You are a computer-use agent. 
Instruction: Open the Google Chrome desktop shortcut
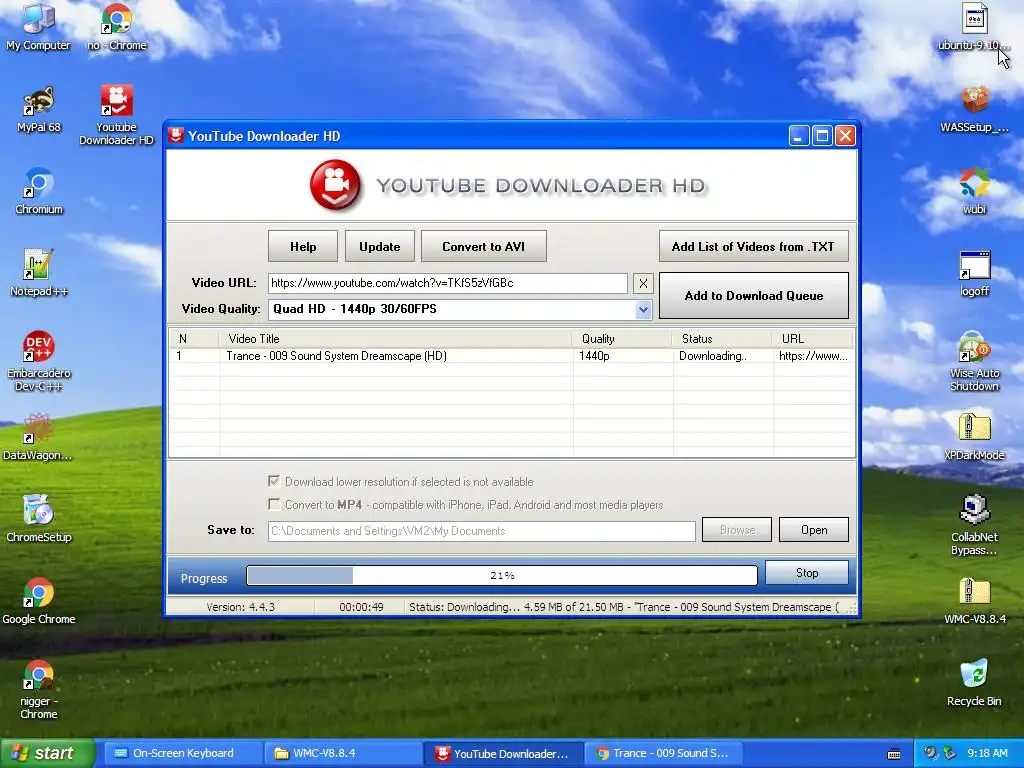[39, 601]
